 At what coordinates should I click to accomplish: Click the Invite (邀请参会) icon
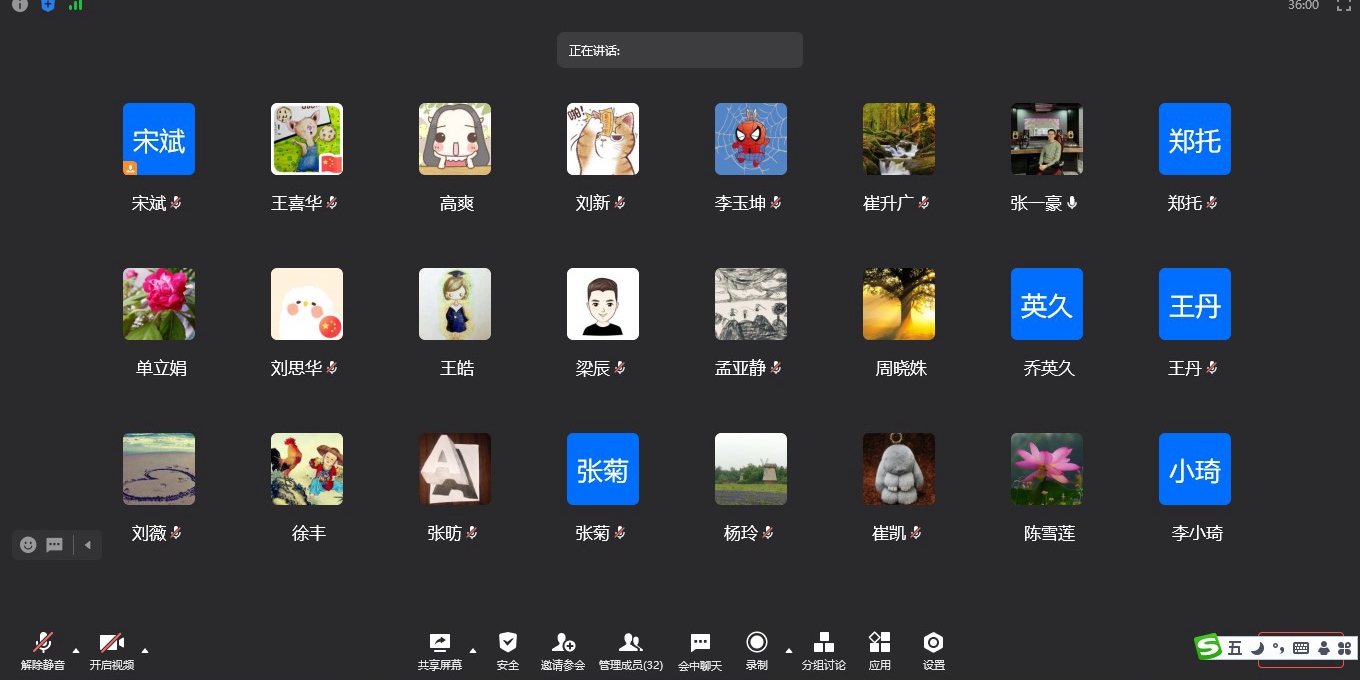click(x=563, y=643)
